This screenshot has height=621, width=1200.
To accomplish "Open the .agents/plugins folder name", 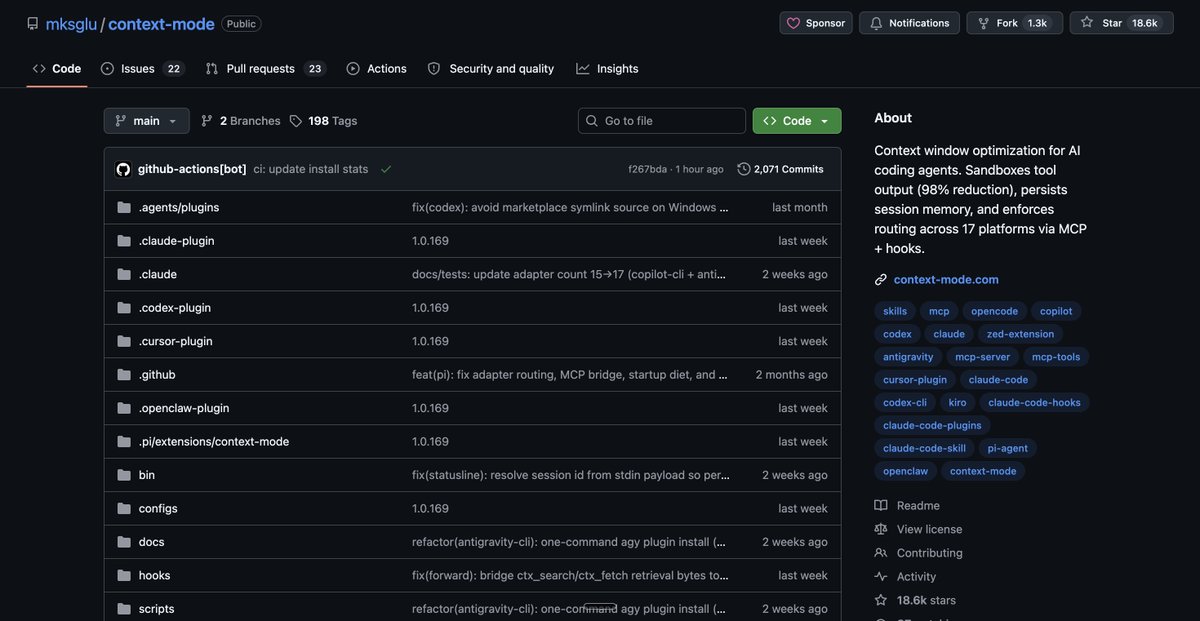I will point(179,207).
